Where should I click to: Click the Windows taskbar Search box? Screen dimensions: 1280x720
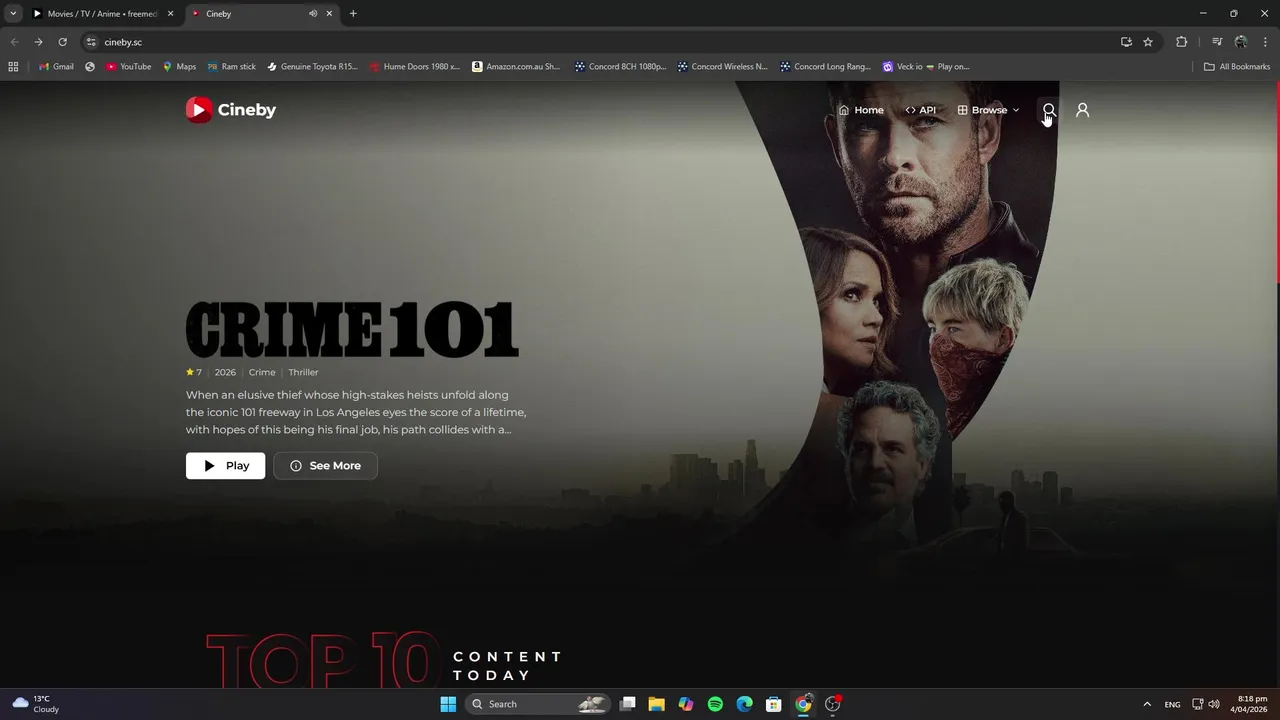pyautogui.click(x=537, y=704)
